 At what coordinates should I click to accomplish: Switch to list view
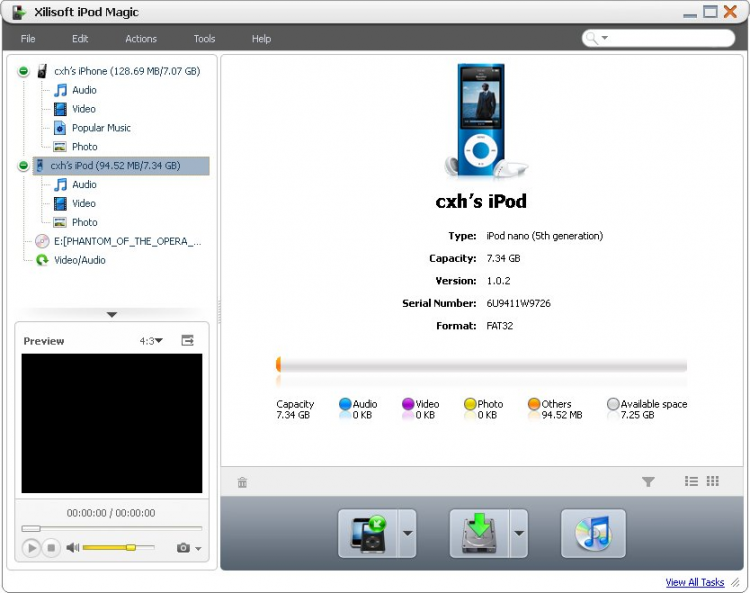pyautogui.click(x=691, y=481)
